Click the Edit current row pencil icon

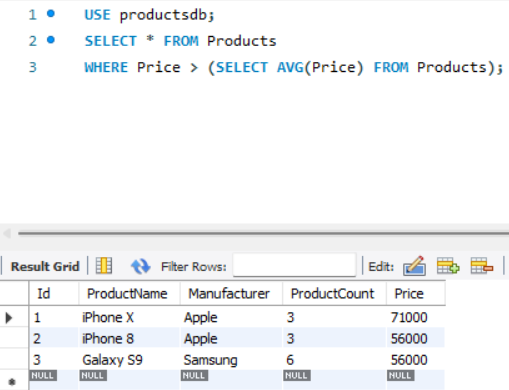tap(414, 266)
